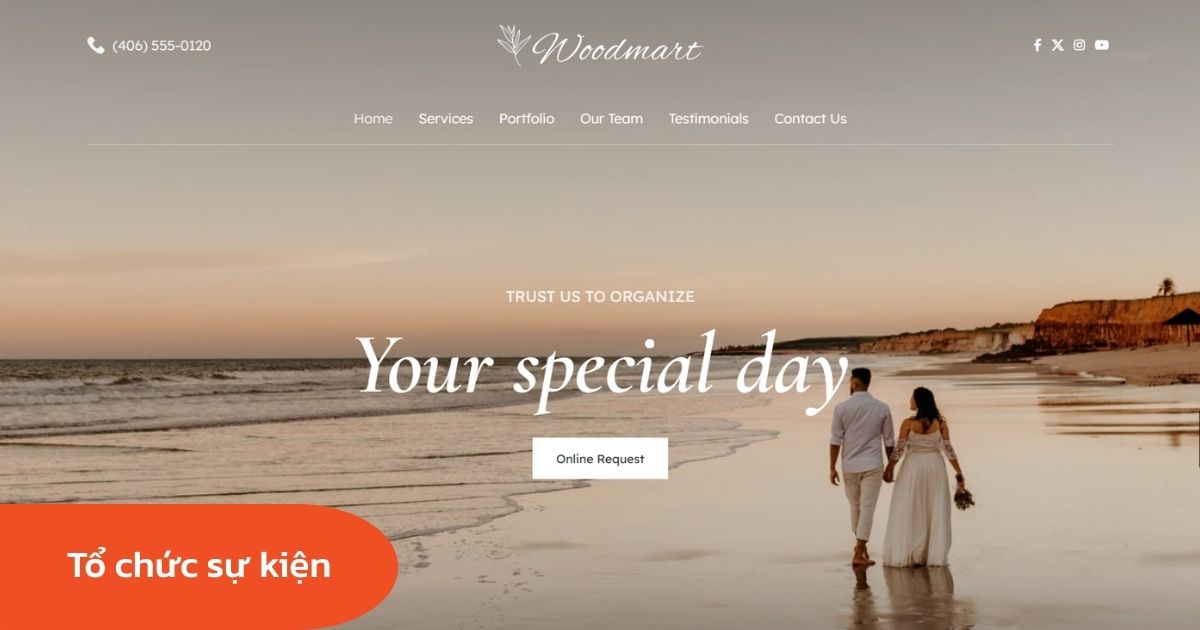Viewport: 1200px width, 630px height.
Task: Click the phone handset icon
Action: (x=96, y=45)
